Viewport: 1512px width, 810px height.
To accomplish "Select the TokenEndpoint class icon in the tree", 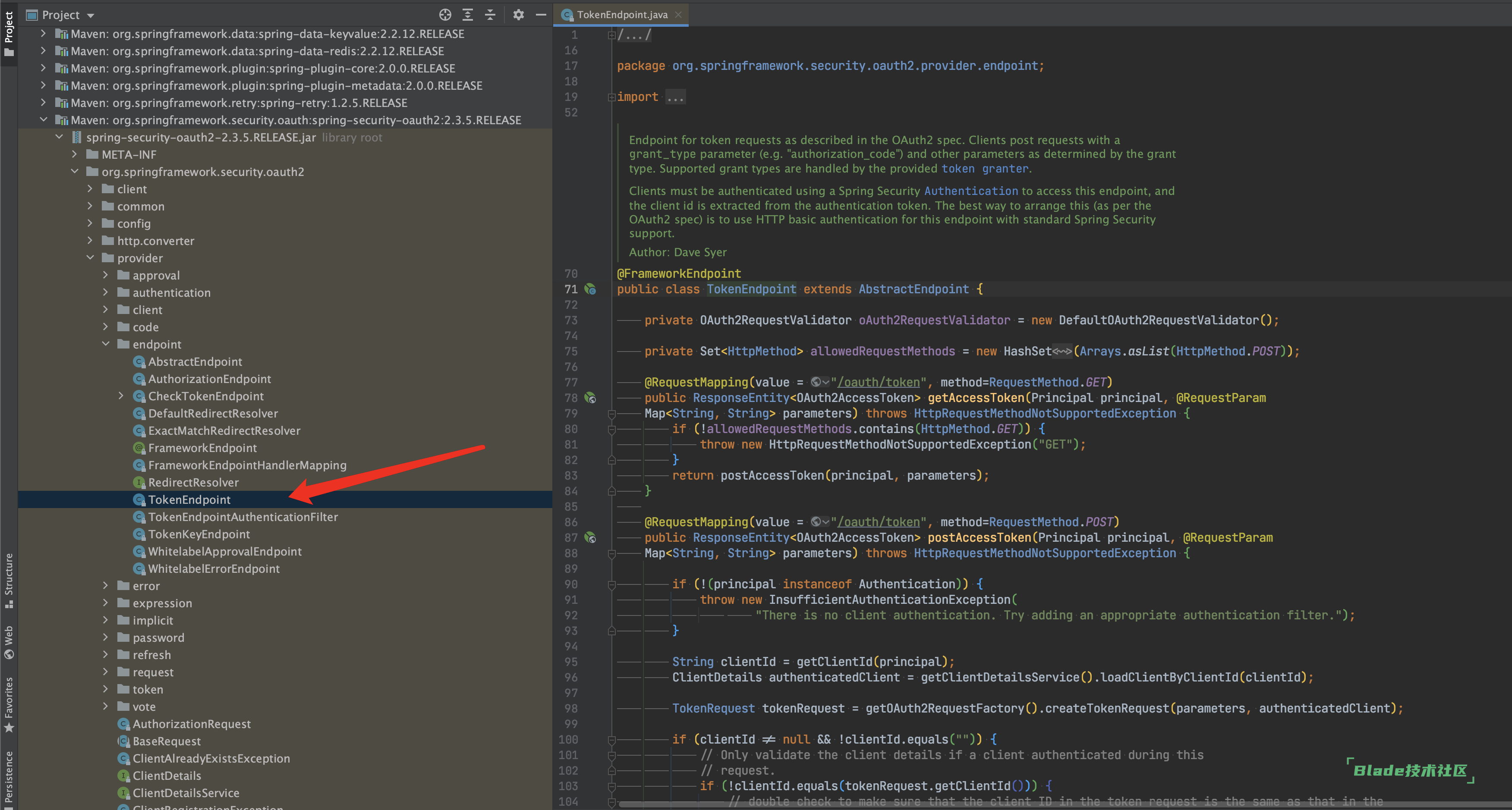I will (139, 500).
